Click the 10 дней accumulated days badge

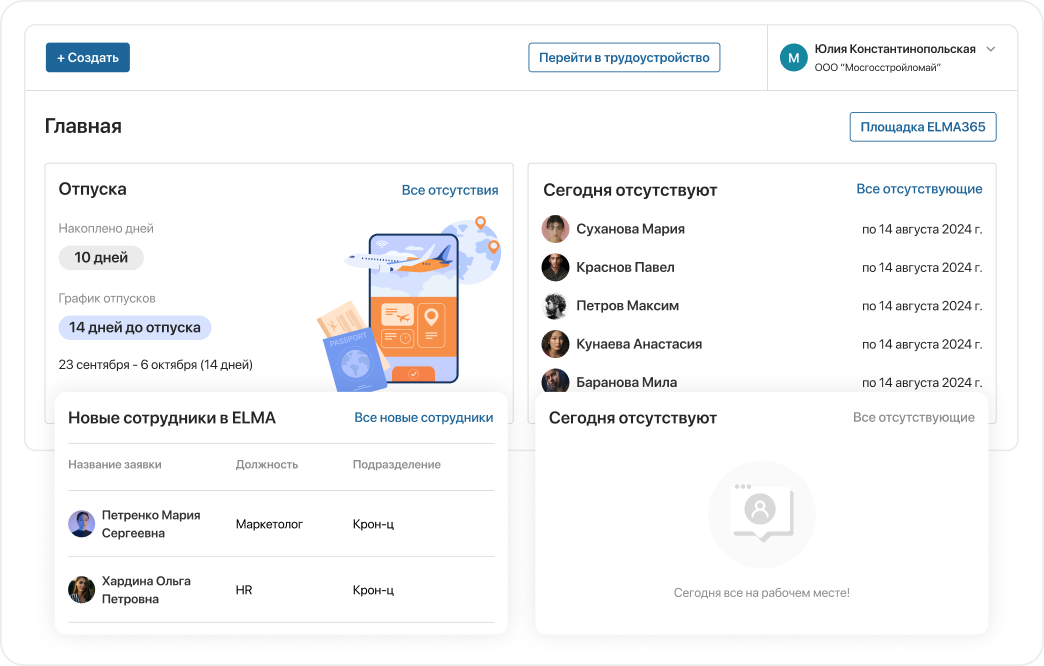pos(101,258)
